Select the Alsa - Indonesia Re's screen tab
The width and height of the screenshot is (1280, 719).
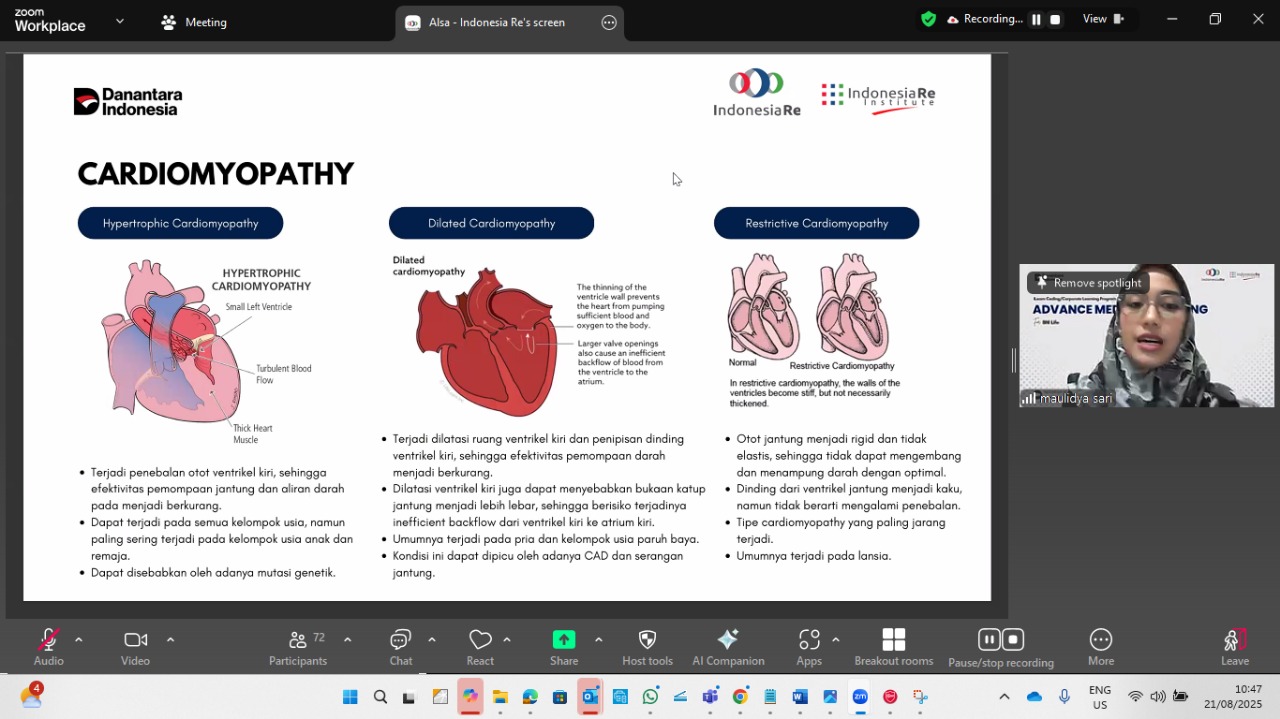tap(496, 22)
